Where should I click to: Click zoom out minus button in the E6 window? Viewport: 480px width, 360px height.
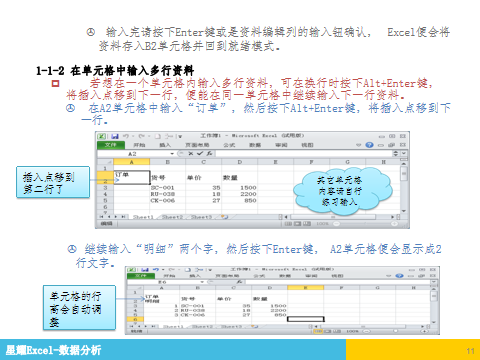click(x=366, y=331)
